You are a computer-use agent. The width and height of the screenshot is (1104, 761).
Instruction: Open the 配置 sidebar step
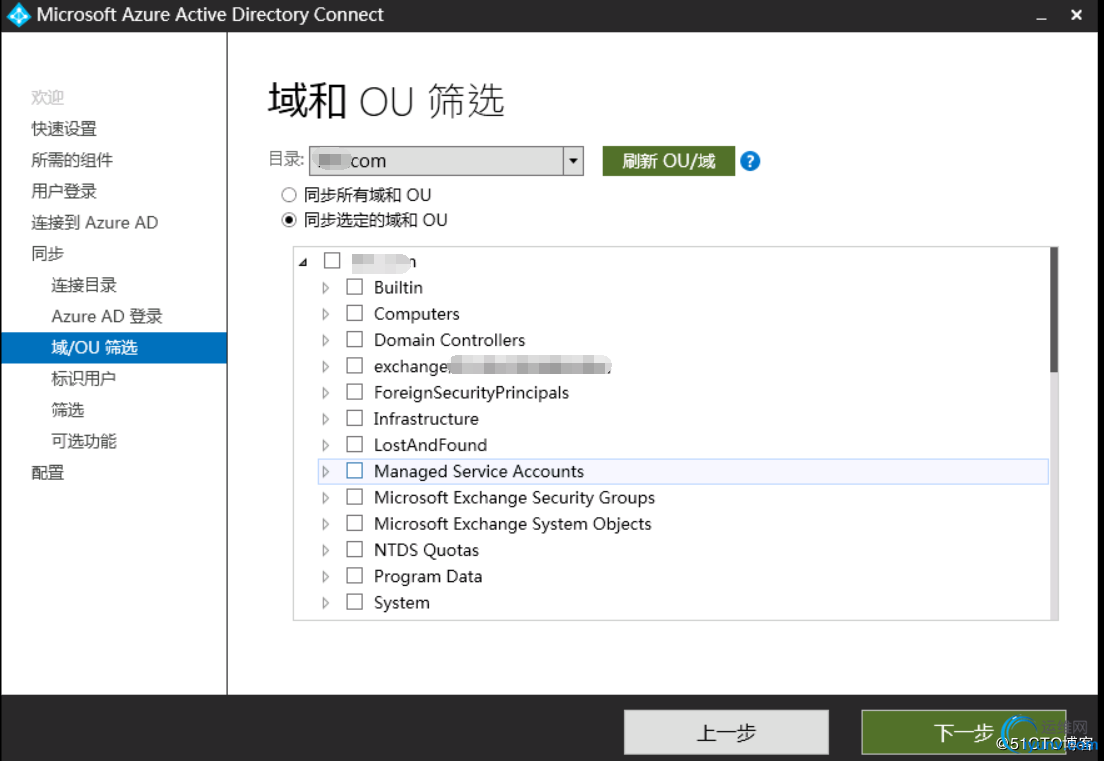coord(47,472)
